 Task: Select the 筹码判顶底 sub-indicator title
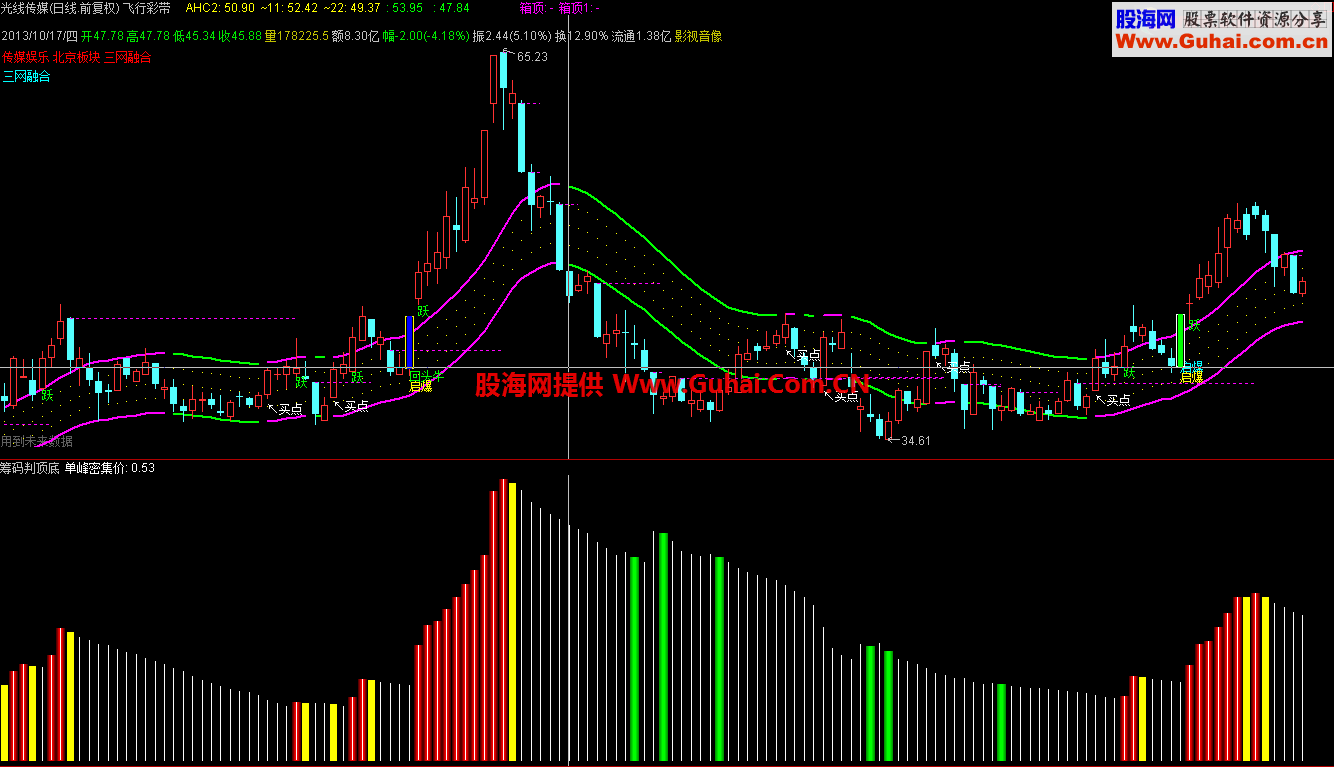tap(31, 467)
